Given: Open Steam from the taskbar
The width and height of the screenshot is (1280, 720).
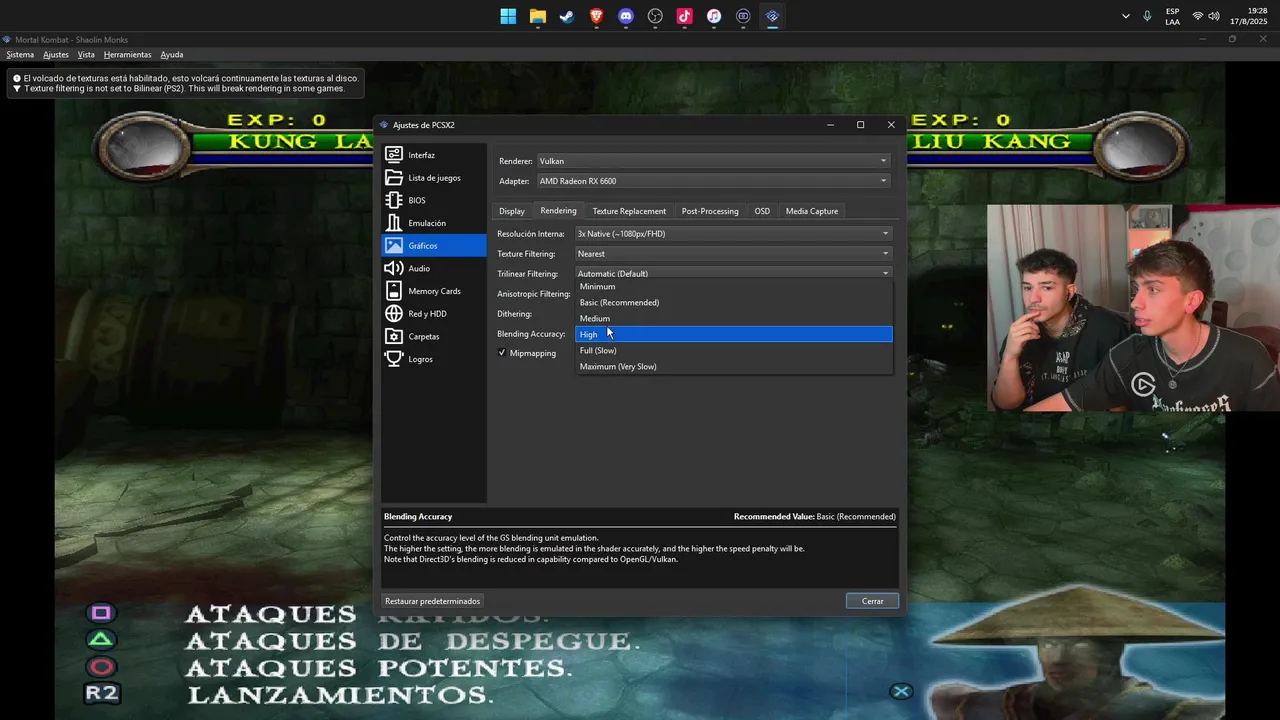Looking at the screenshot, I should [x=567, y=16].
